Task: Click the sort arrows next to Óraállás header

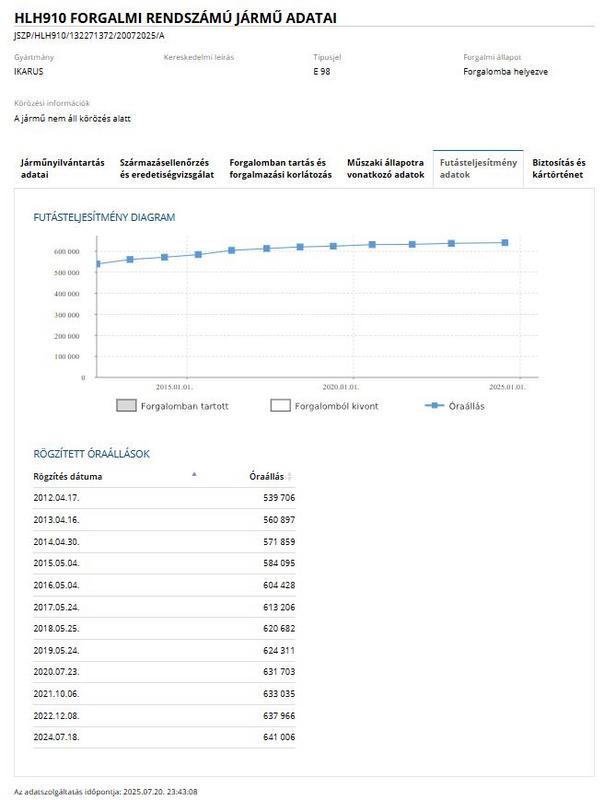Action: pyautogui.click(x=290, y=477)
